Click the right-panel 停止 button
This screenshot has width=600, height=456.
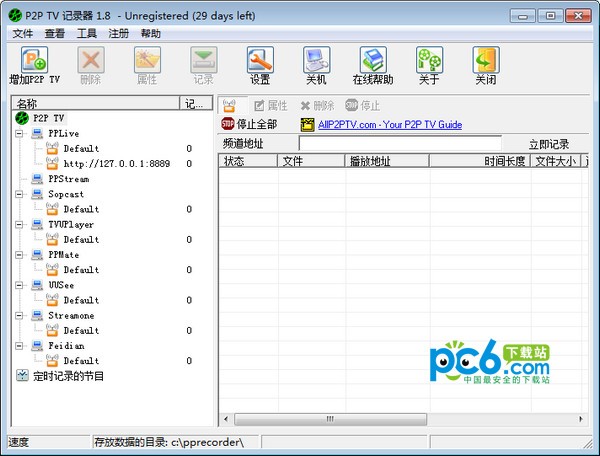pos(362,106)
